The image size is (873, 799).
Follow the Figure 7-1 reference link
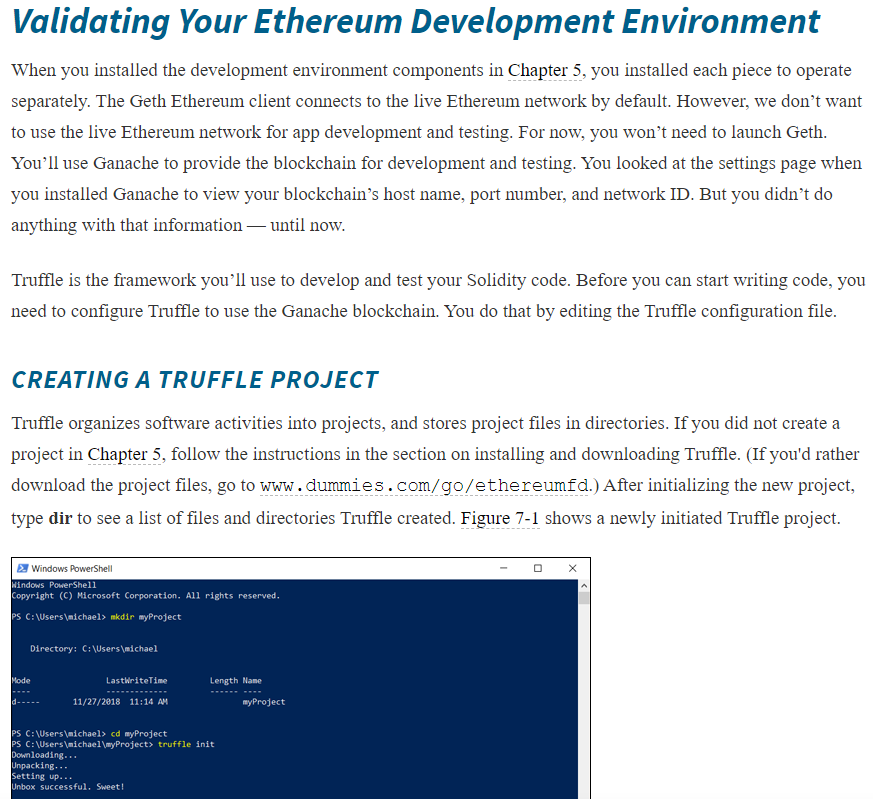tap(500, 518)
